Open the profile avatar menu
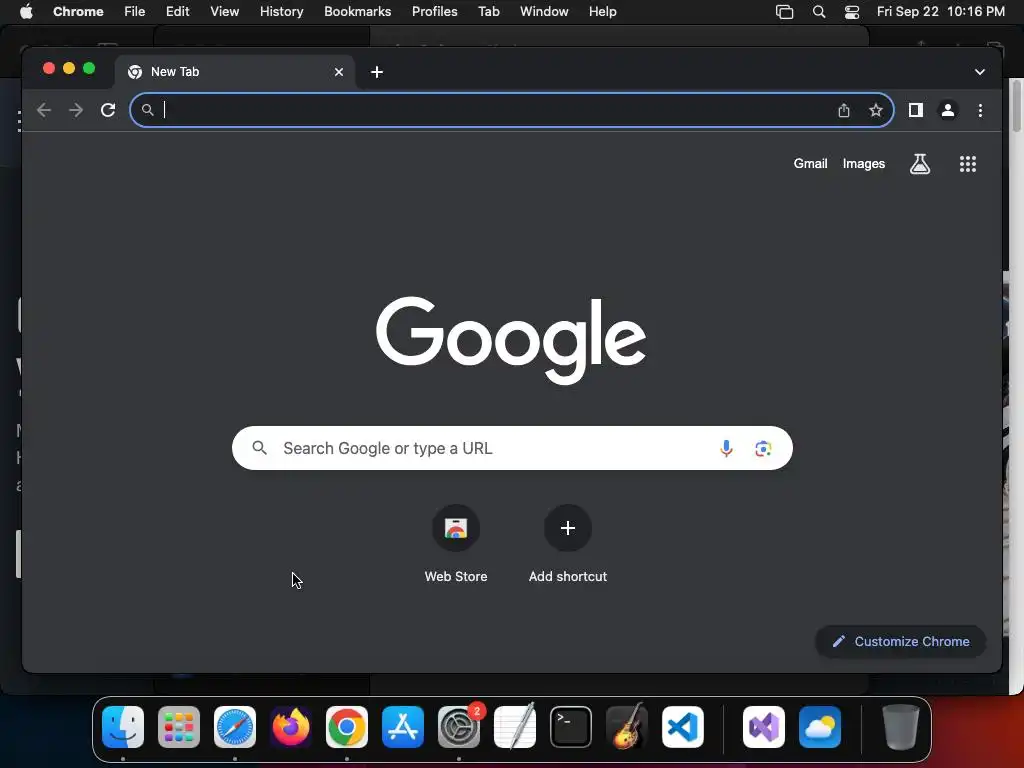Viewport: 1024px width, 768px height. click(x=948, y=110)
